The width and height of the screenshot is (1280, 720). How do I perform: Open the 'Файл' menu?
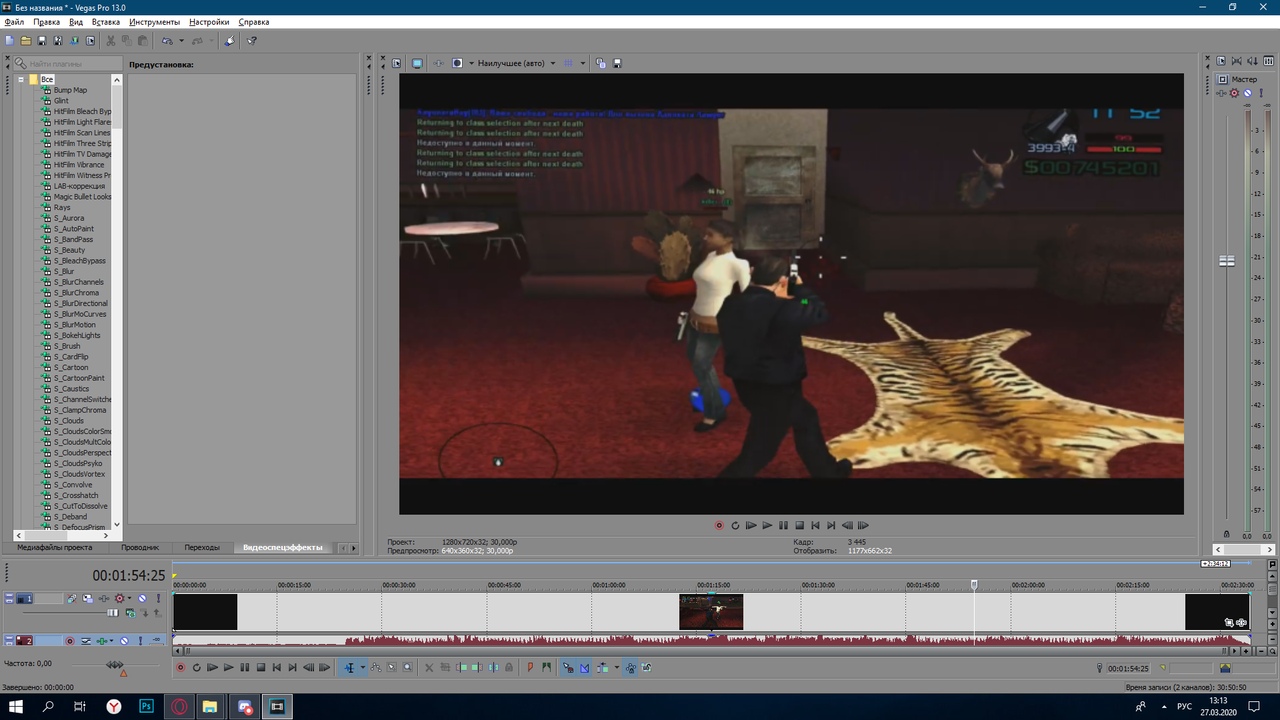[x=14, y=22]
